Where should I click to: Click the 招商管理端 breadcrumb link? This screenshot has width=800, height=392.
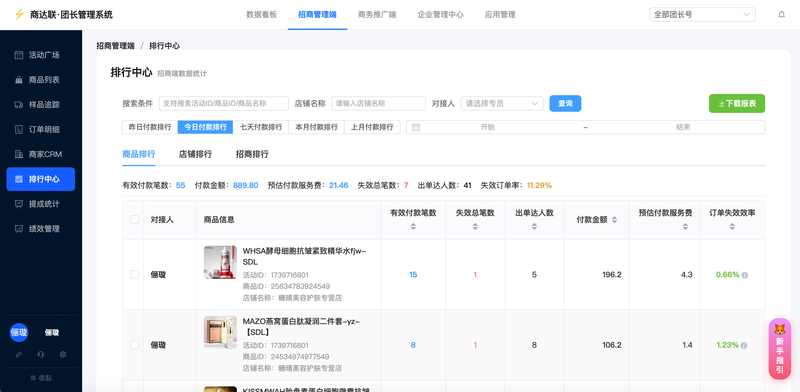116,46
